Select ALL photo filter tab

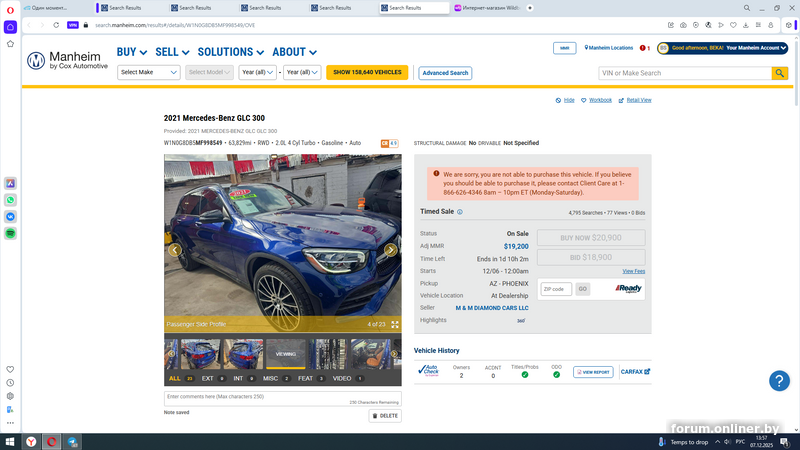pos(181,379)
